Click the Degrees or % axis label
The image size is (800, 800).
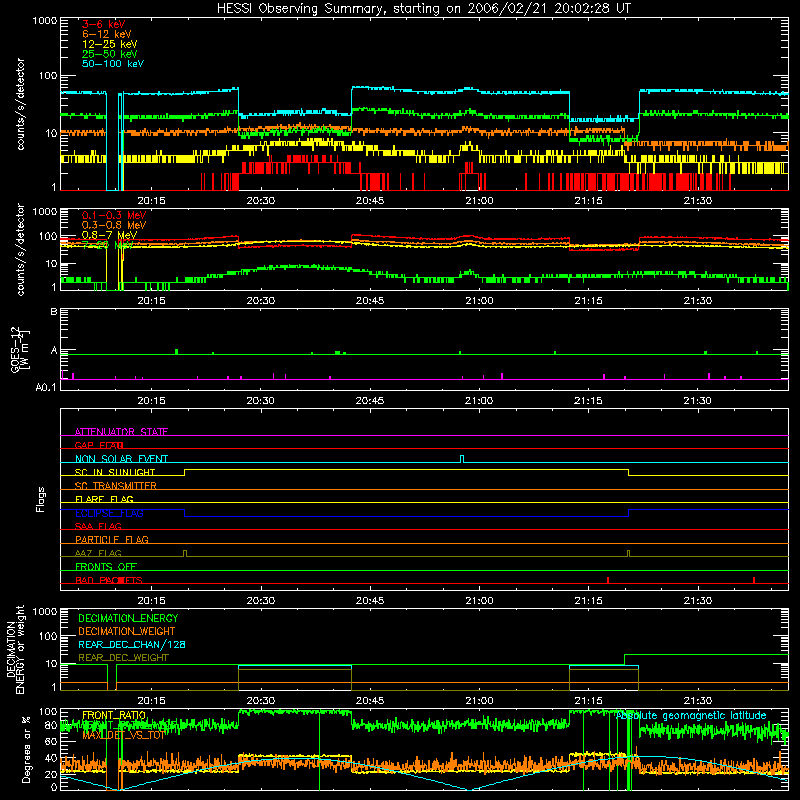pyautogui.click(x=26, y=749)
